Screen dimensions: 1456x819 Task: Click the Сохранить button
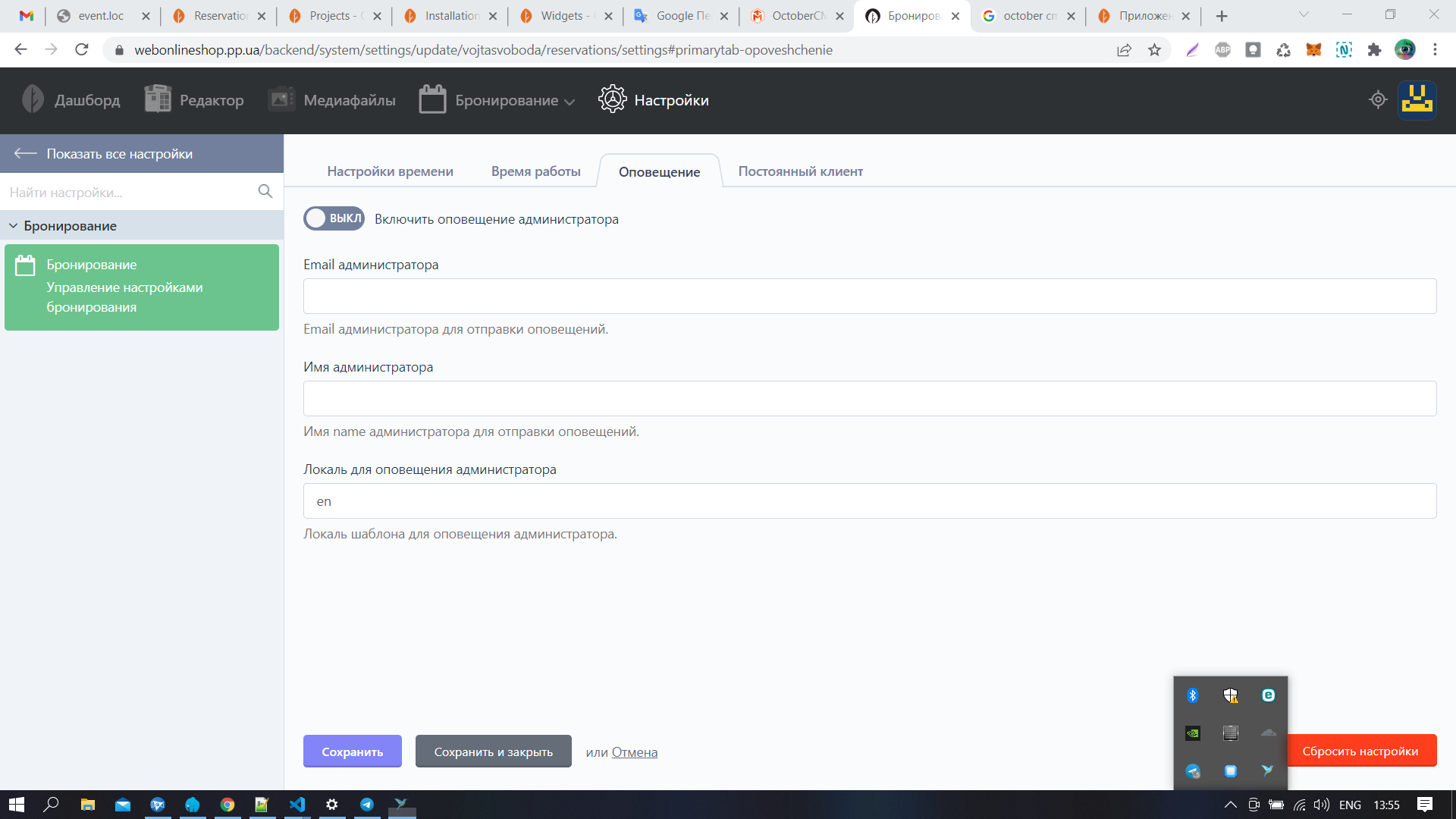[352, 752]
